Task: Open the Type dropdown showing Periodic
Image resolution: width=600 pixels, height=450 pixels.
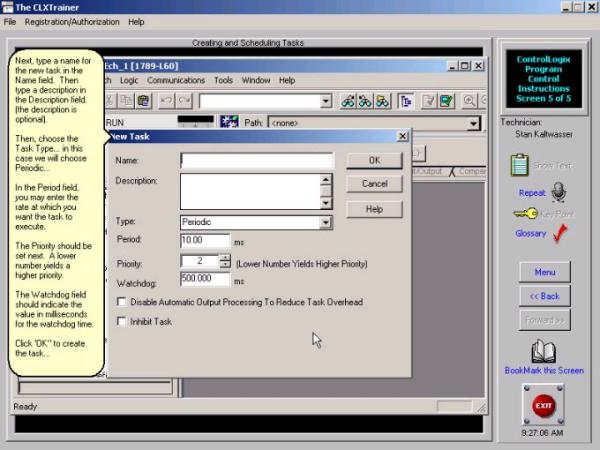Action: pyautogui.click(x=325, y=222)
